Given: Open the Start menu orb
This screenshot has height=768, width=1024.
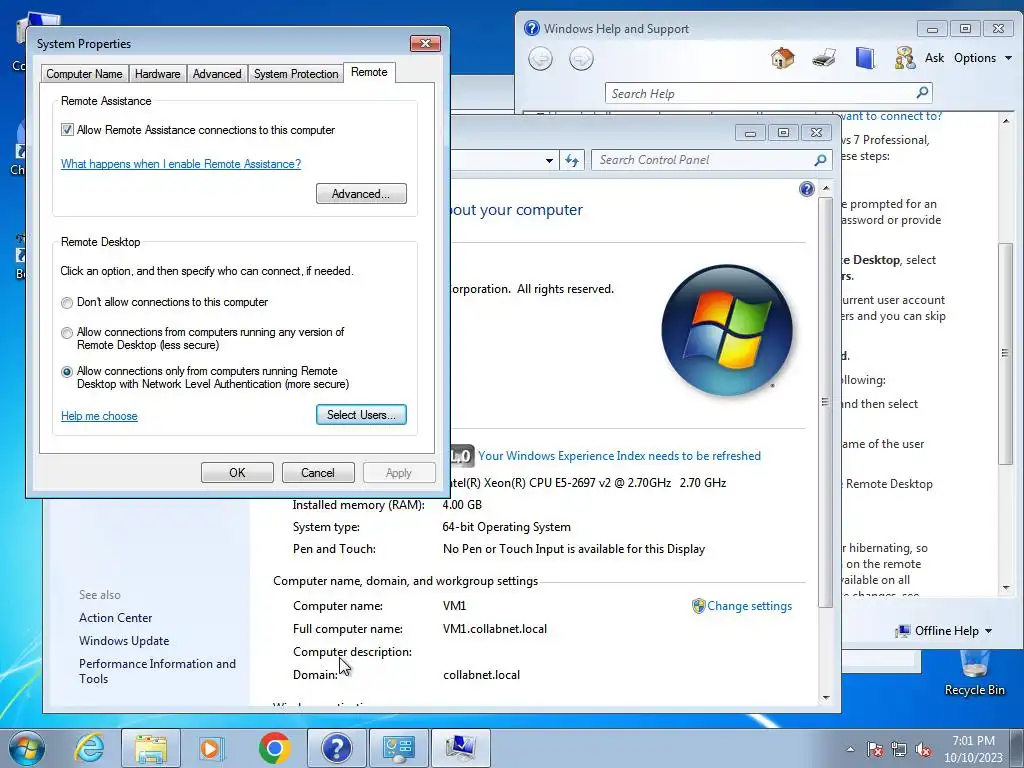Looking at the screenshot, I should (27, 748).
